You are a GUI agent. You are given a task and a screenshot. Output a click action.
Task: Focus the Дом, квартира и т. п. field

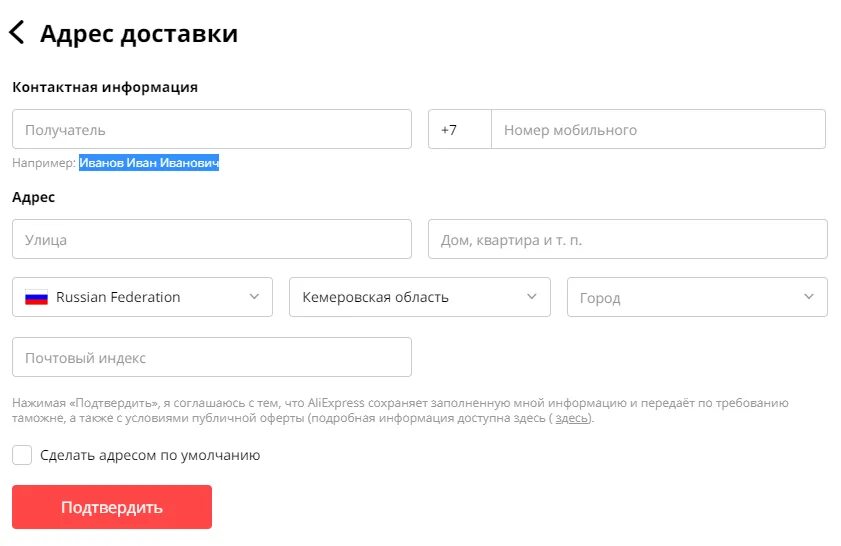pyautogui.click(x=628, y=239)
